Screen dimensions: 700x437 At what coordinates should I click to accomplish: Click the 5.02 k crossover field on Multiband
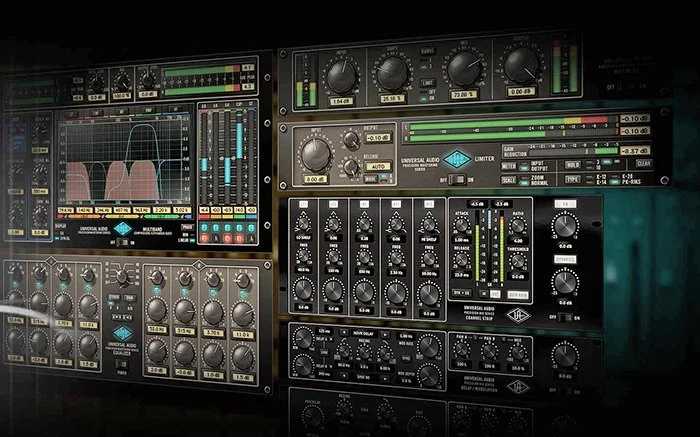[183, 210]
